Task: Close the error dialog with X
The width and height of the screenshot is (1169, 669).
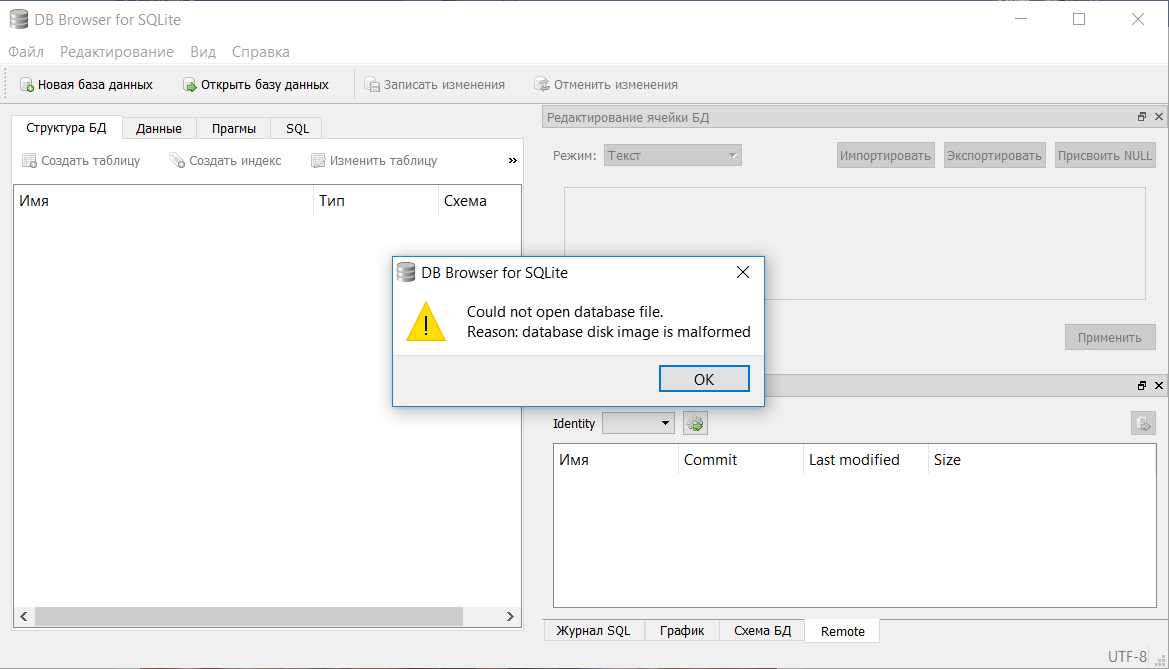Action: coord(743,272)
